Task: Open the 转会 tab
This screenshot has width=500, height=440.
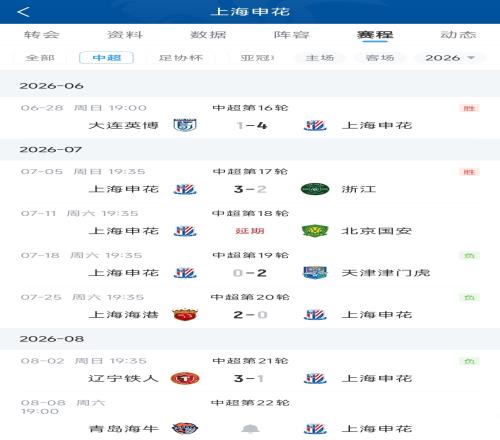Action: click(41, 35)
